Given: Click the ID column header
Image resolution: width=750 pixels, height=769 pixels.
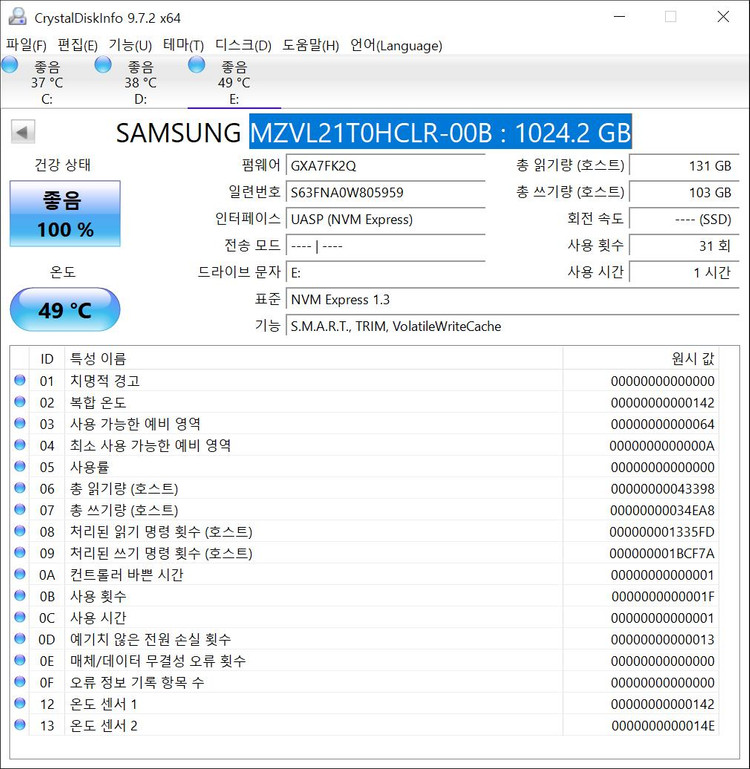Looking at the screenshot, I should point(47,359).
